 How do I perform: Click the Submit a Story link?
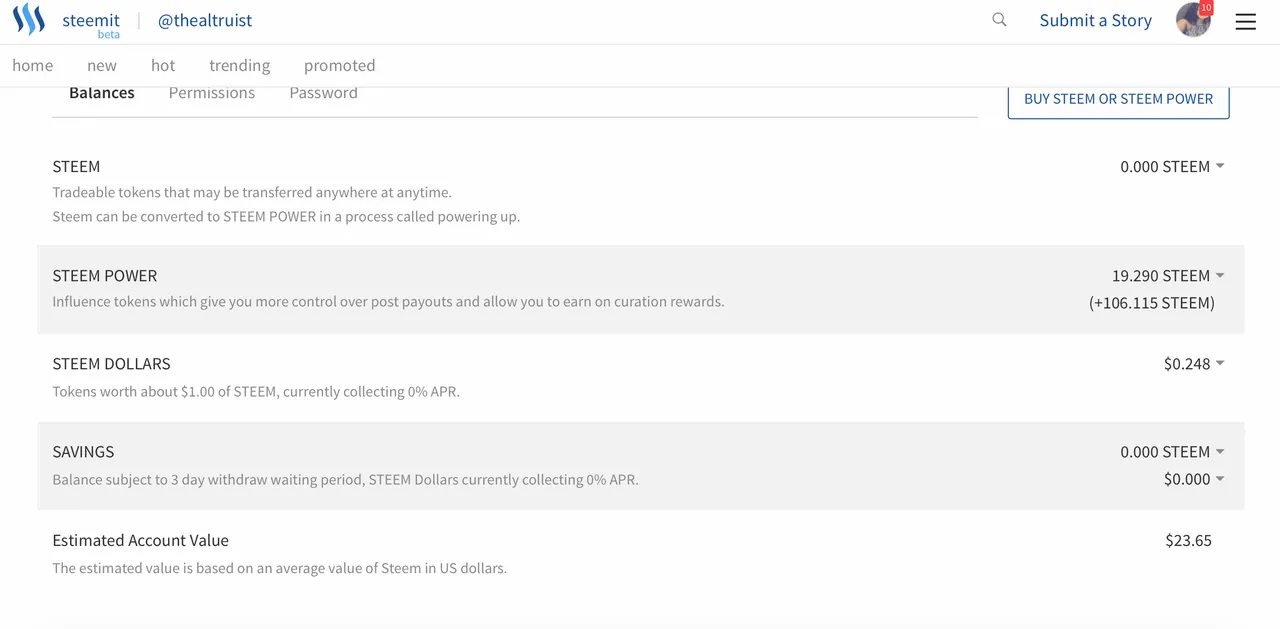coord(1095,20)
